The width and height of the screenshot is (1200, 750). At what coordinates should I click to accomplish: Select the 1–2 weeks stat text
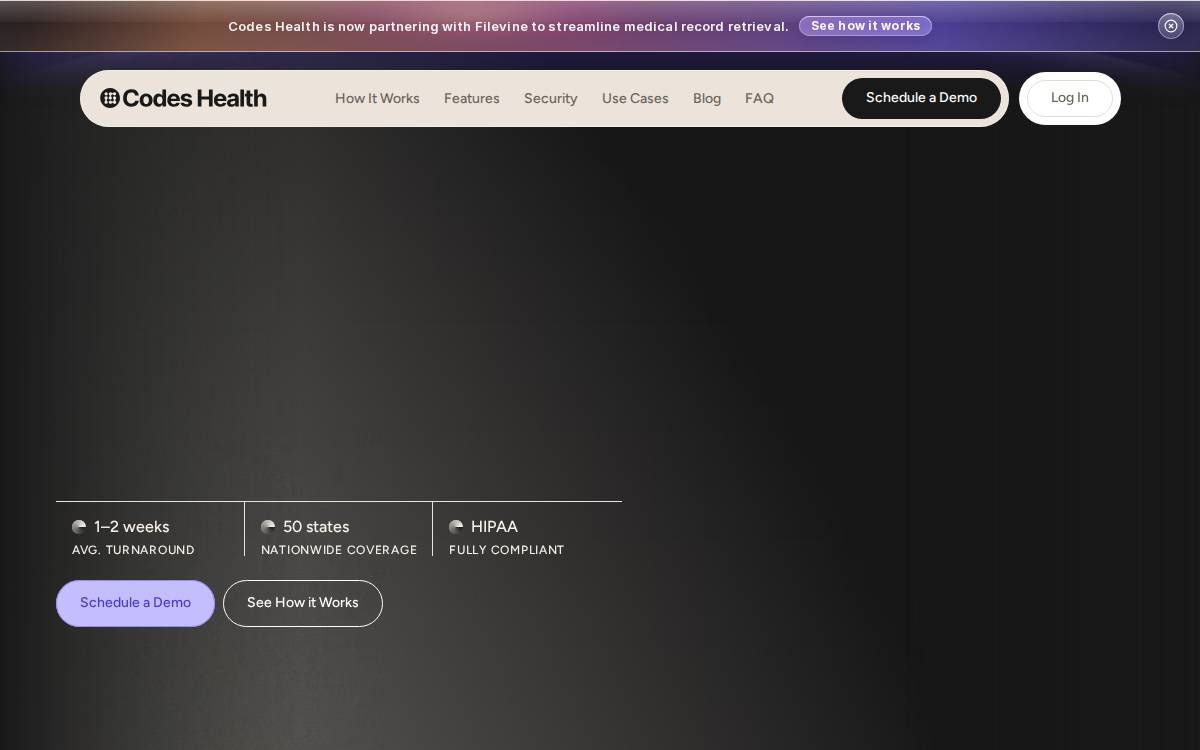coord(132,527)
